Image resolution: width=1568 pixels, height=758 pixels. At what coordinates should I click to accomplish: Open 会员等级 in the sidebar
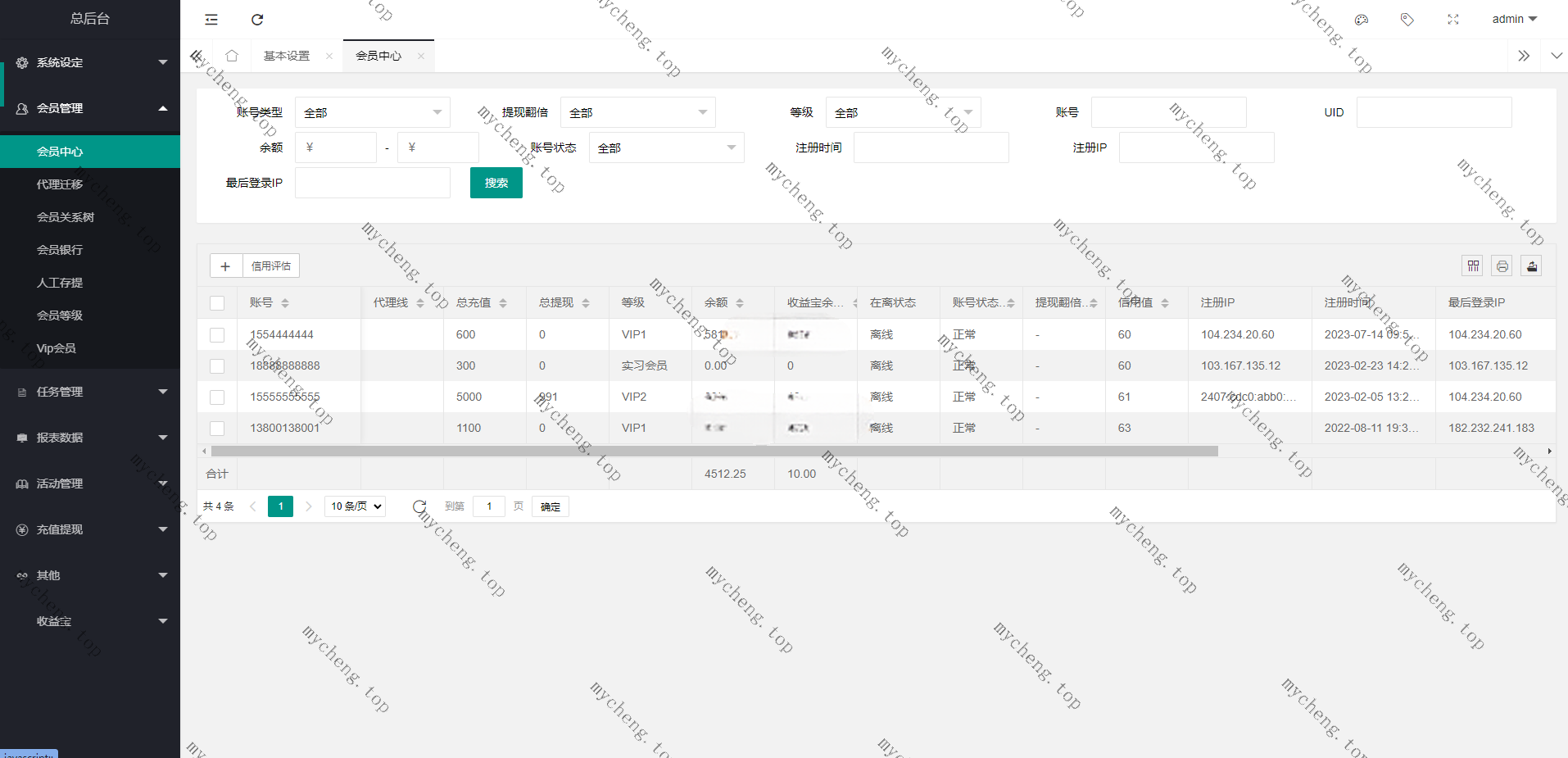(90, 315)
